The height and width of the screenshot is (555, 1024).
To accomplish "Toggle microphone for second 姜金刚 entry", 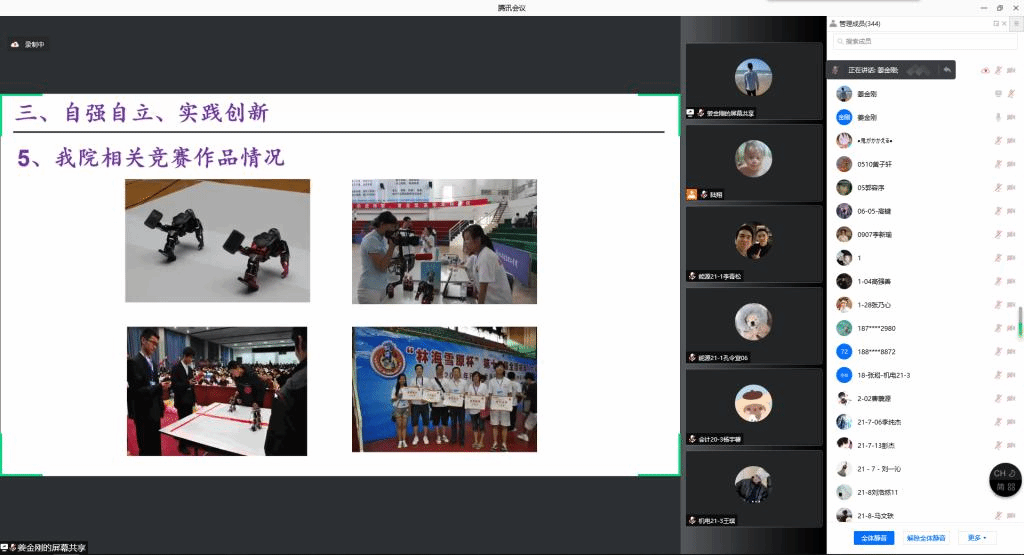I will click(997, 117).
